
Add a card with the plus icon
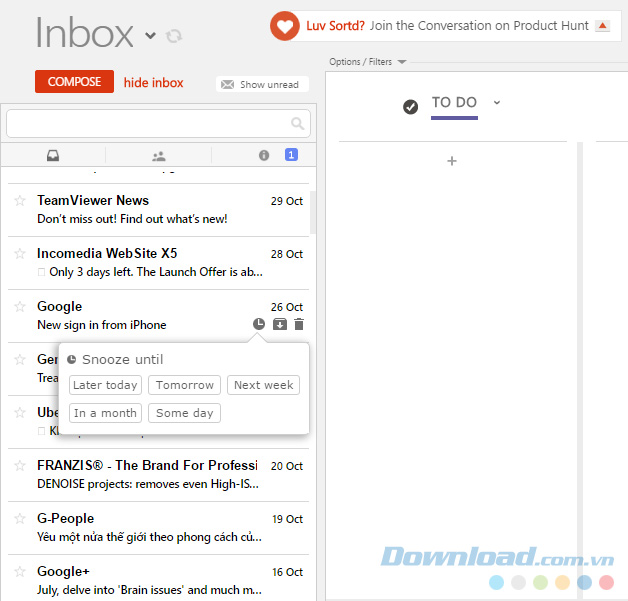coord(452,161)
